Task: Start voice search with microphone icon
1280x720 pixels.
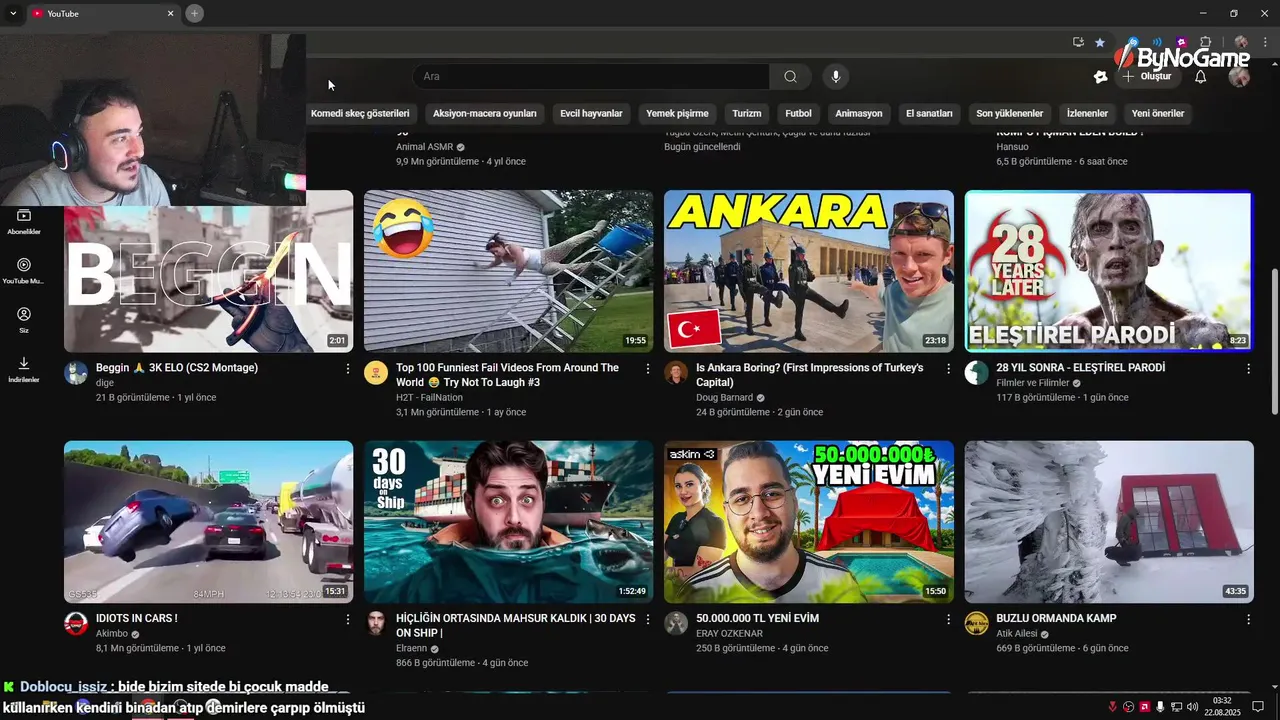Action: (x=836, y=77)
